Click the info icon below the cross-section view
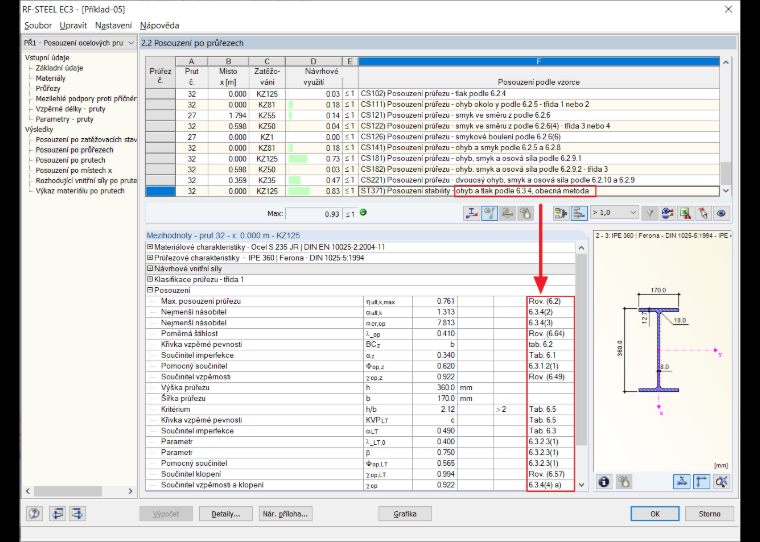The width and height of the screenshot is (760, 542). pyautogui.click(x=603, y=481)
